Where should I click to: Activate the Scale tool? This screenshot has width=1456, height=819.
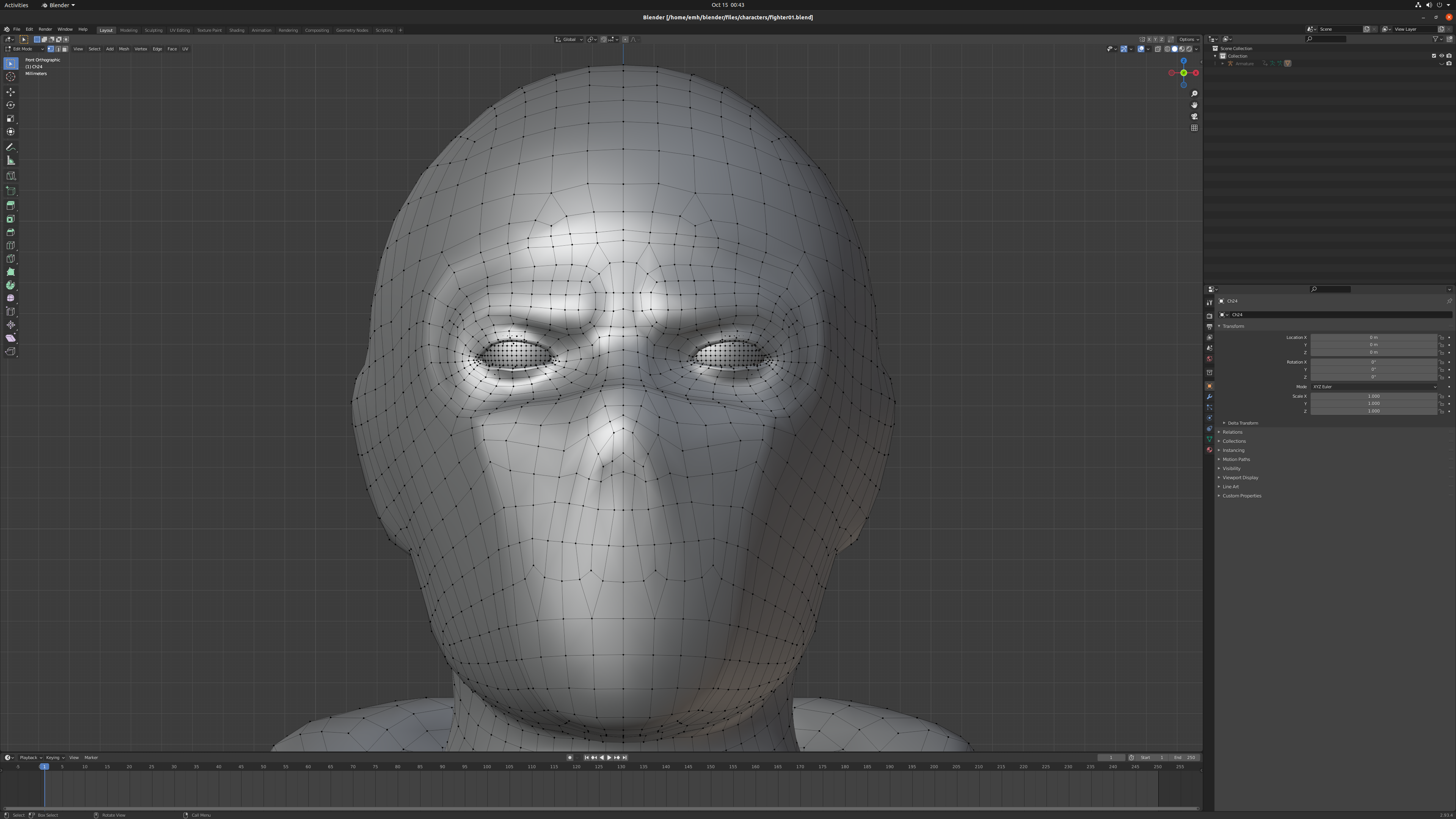tap(11, 119)
